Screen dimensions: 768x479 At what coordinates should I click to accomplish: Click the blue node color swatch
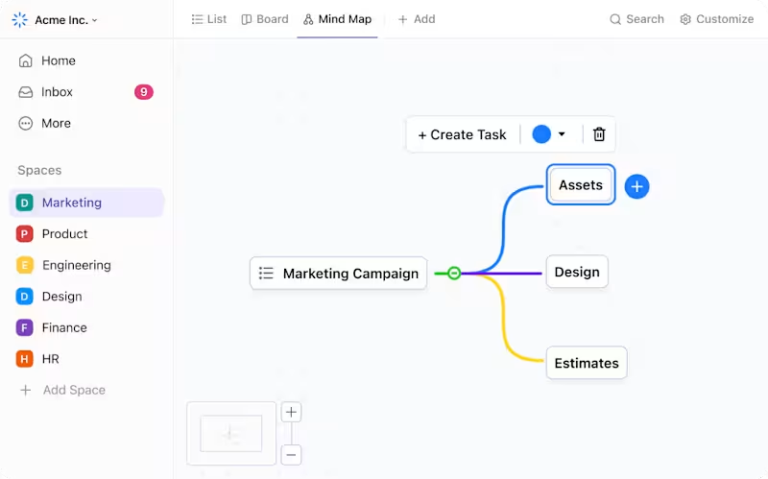click(x=541, y=134)
